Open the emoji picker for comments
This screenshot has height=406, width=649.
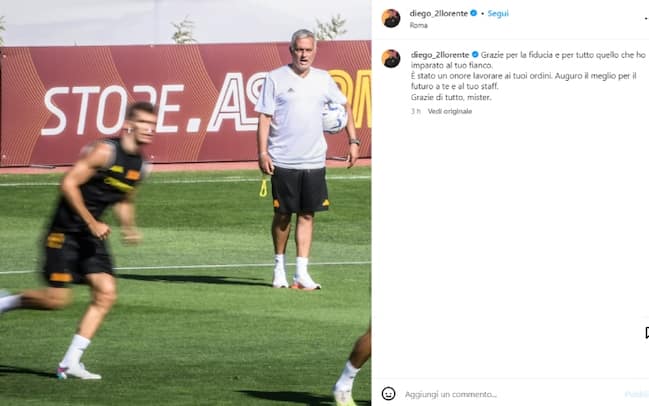point(388,394)
